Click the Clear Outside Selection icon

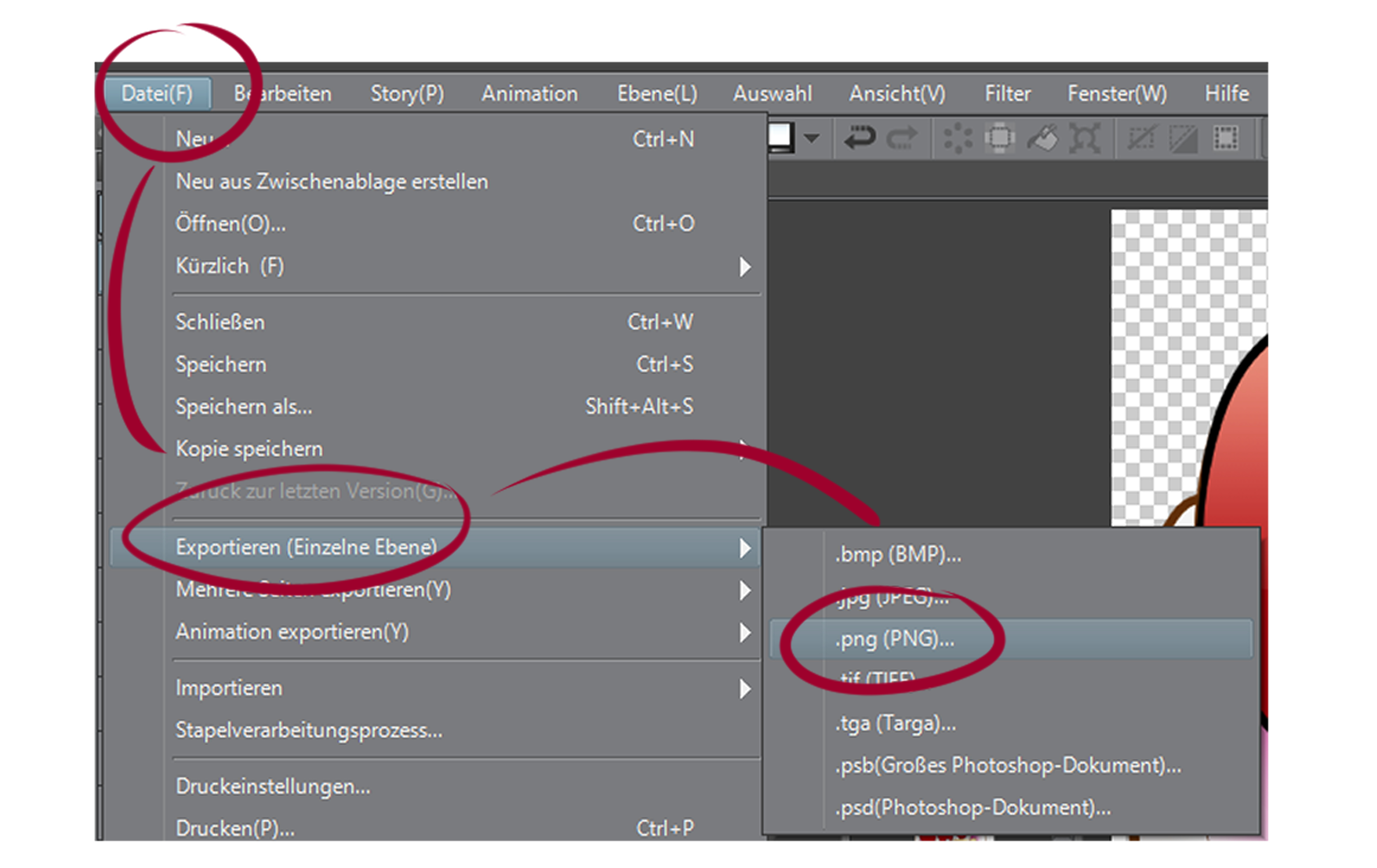click(x=1000, y=138)
